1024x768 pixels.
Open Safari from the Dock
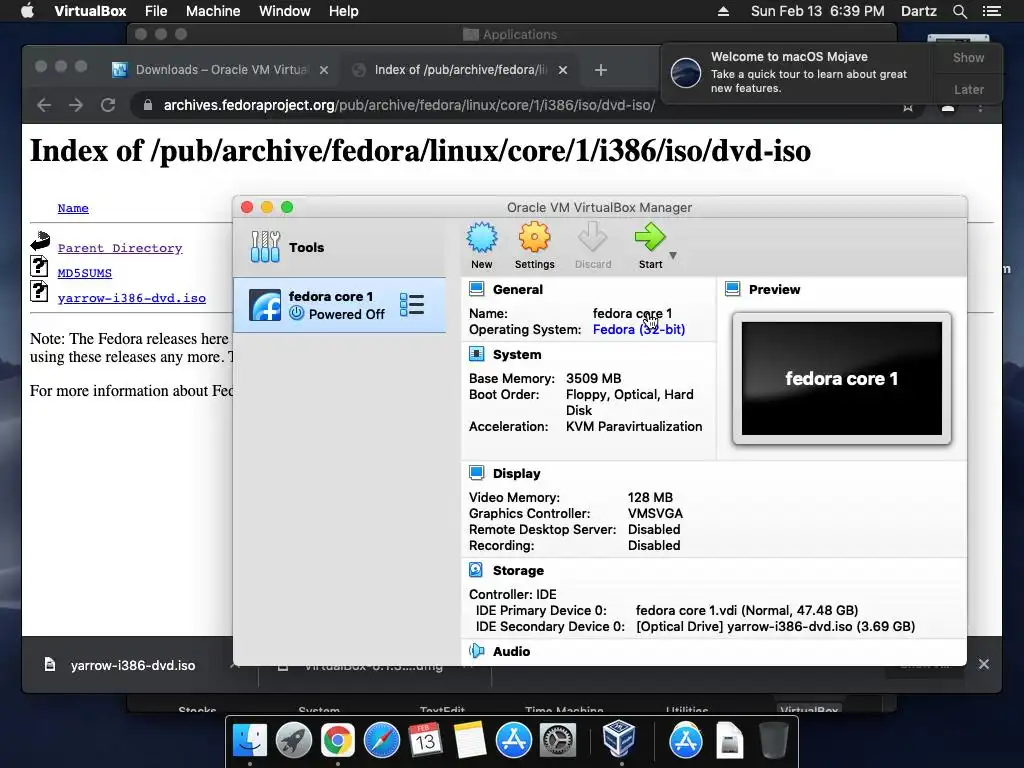coord(381,740)
